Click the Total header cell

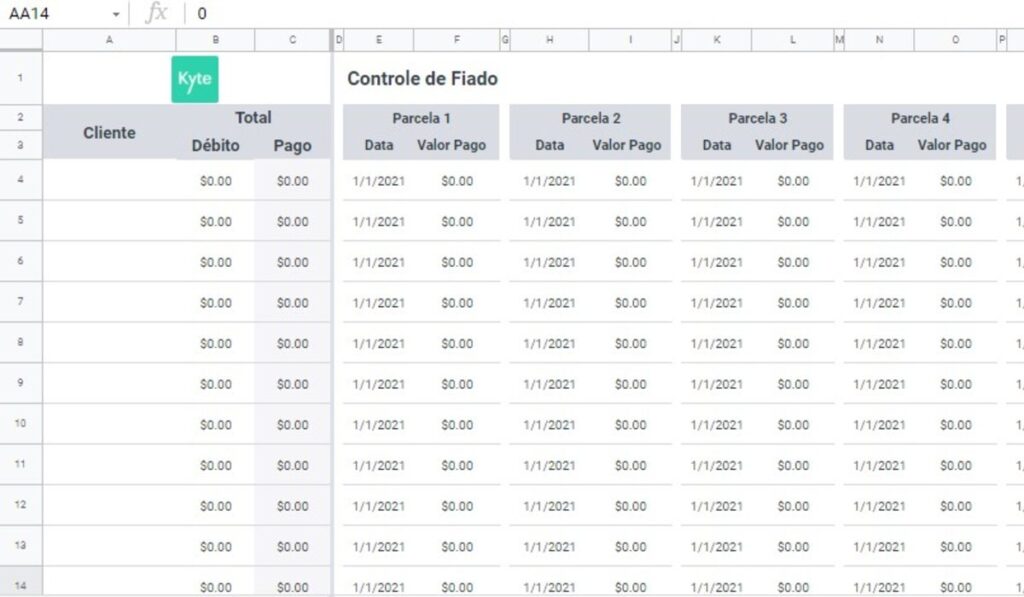point(254,116)
